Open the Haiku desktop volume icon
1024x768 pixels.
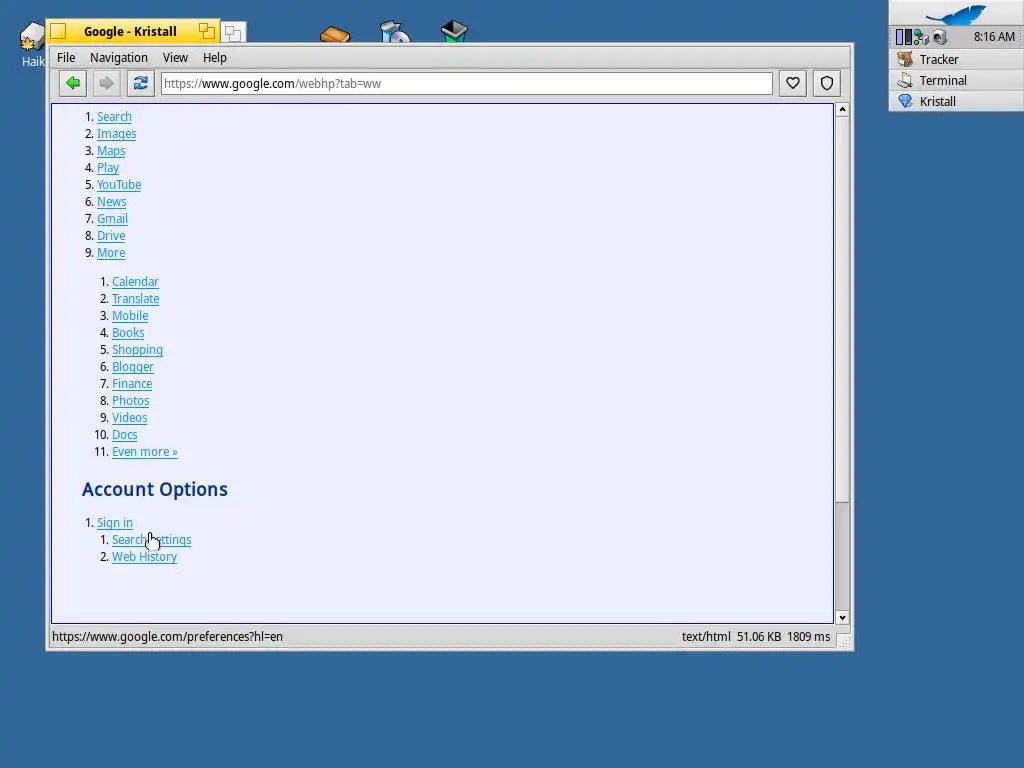tap(32, 37)
